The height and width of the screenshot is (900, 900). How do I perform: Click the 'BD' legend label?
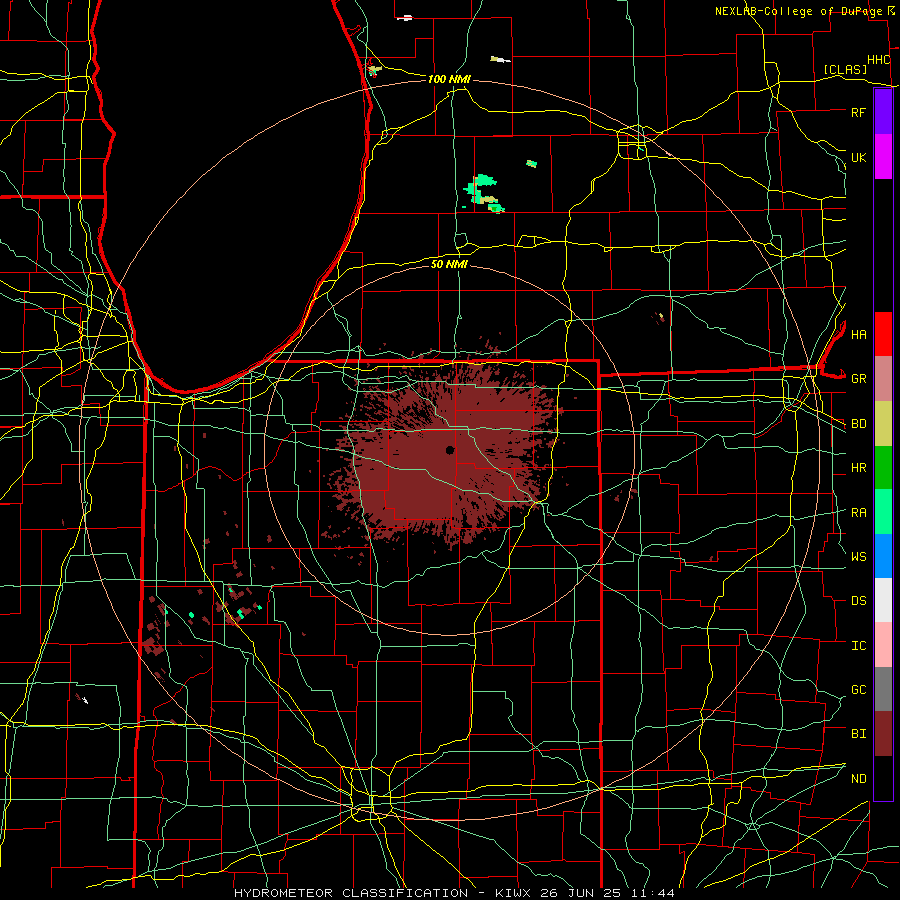[x=858, y=424]
